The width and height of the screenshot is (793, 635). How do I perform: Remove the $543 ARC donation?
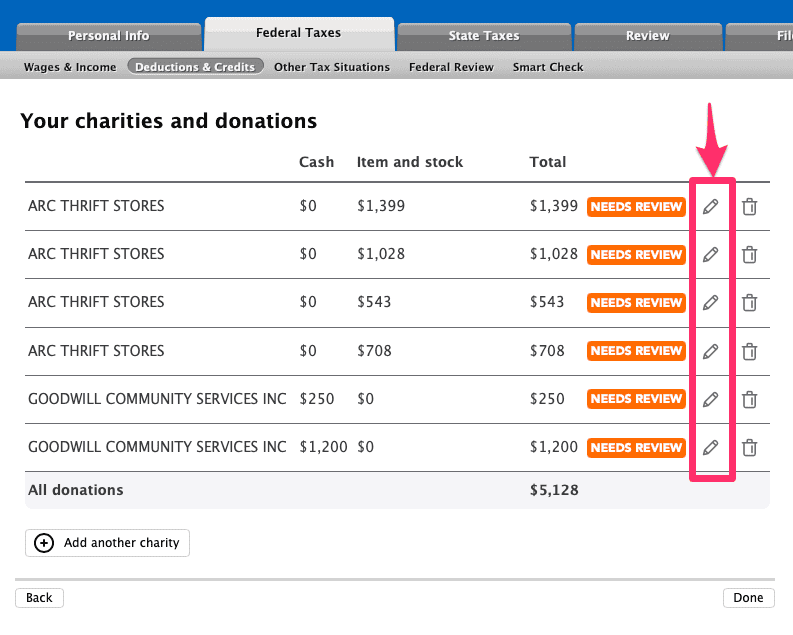tap(749, 303)
